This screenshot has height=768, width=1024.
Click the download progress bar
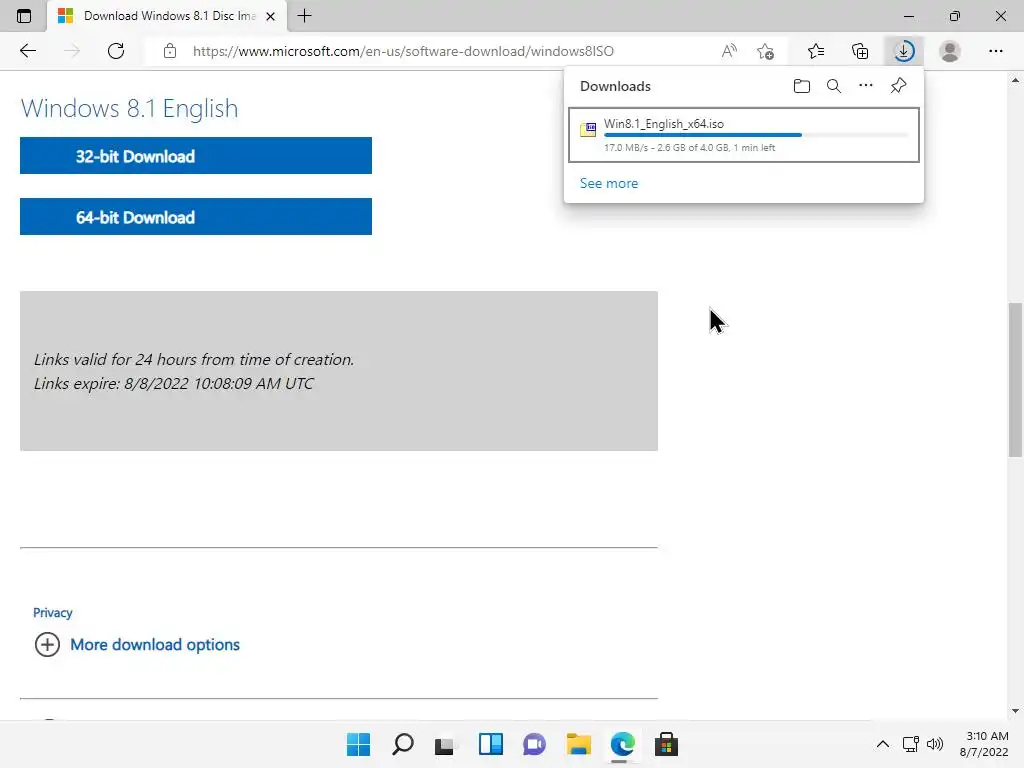(756, 135)
